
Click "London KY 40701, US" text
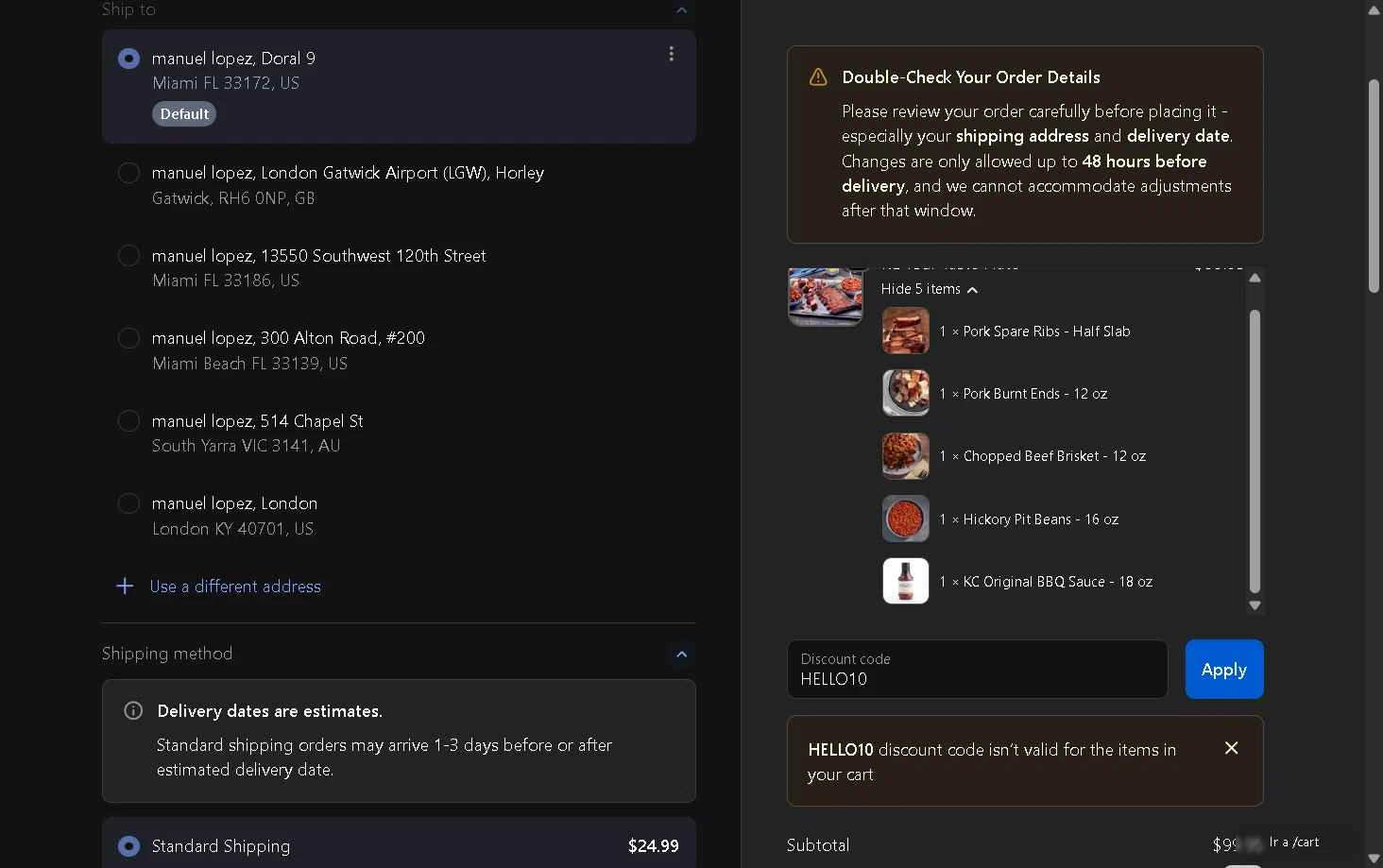(x=232, y=529)
